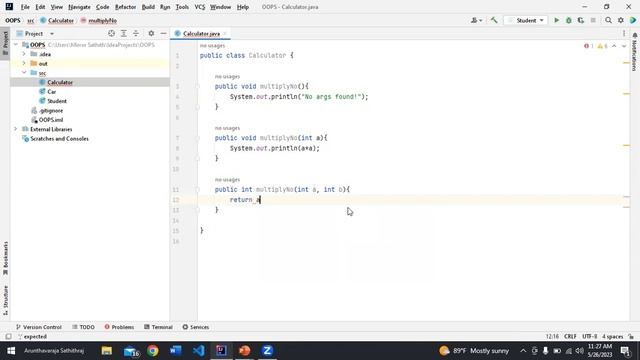Click the Stop process icon
The height and width of the screenshot is (360, 640).
(593, 20)
